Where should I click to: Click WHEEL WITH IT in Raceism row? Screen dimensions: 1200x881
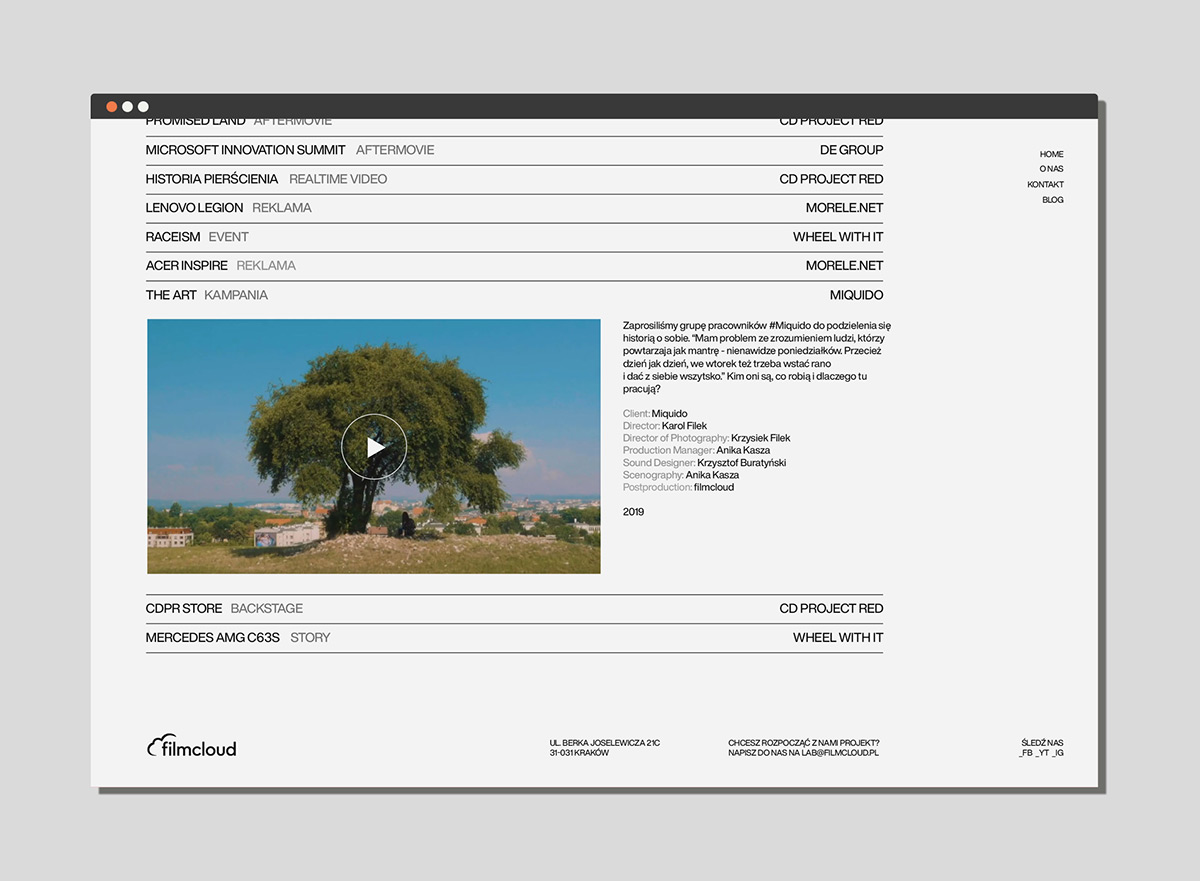(x=838, y=237)
